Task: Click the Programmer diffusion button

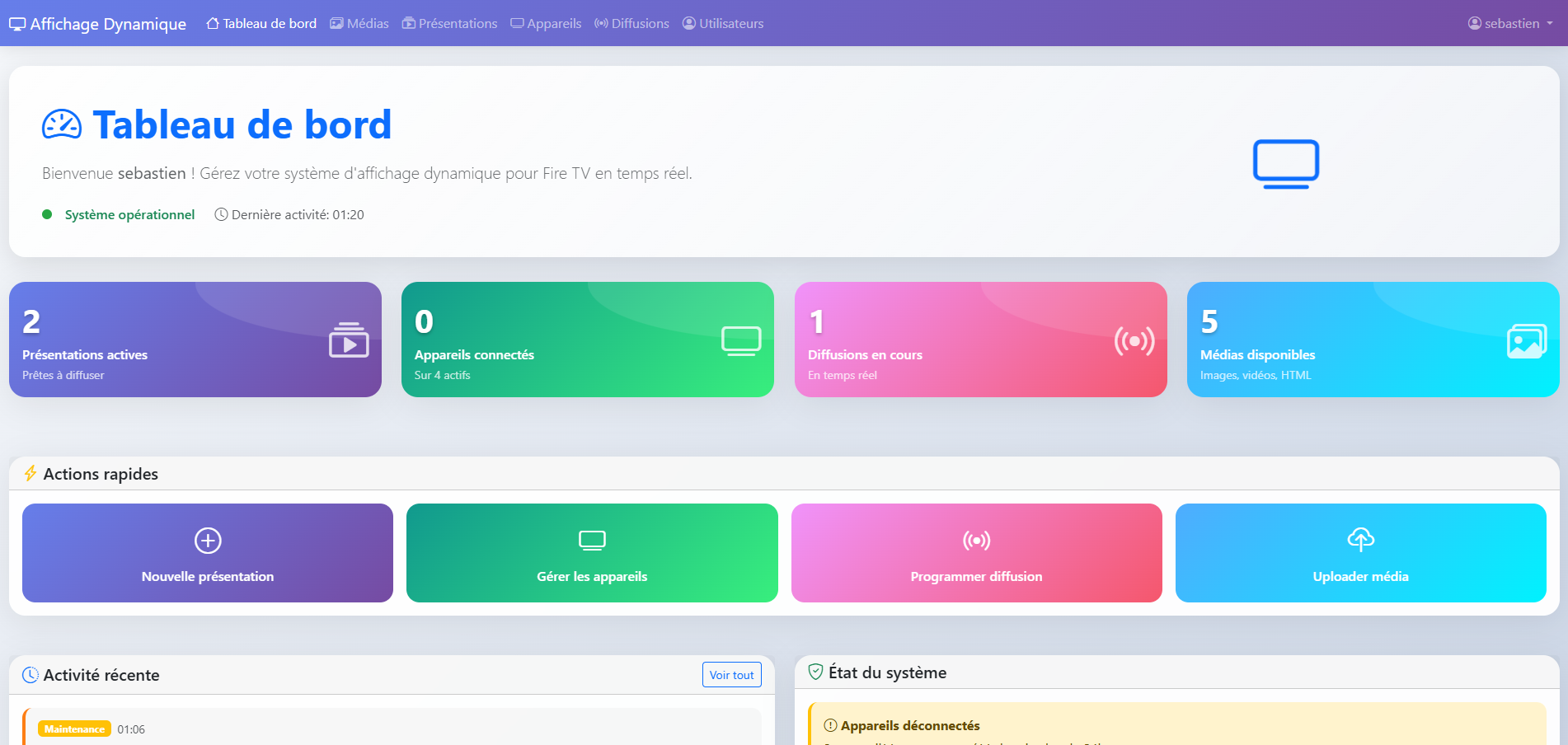Action: [976, 553]
